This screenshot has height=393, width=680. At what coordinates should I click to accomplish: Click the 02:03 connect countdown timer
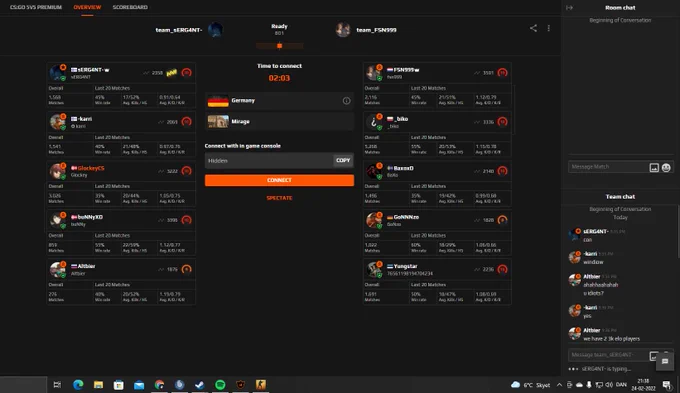pyautogui.click(x=279, y=78)
